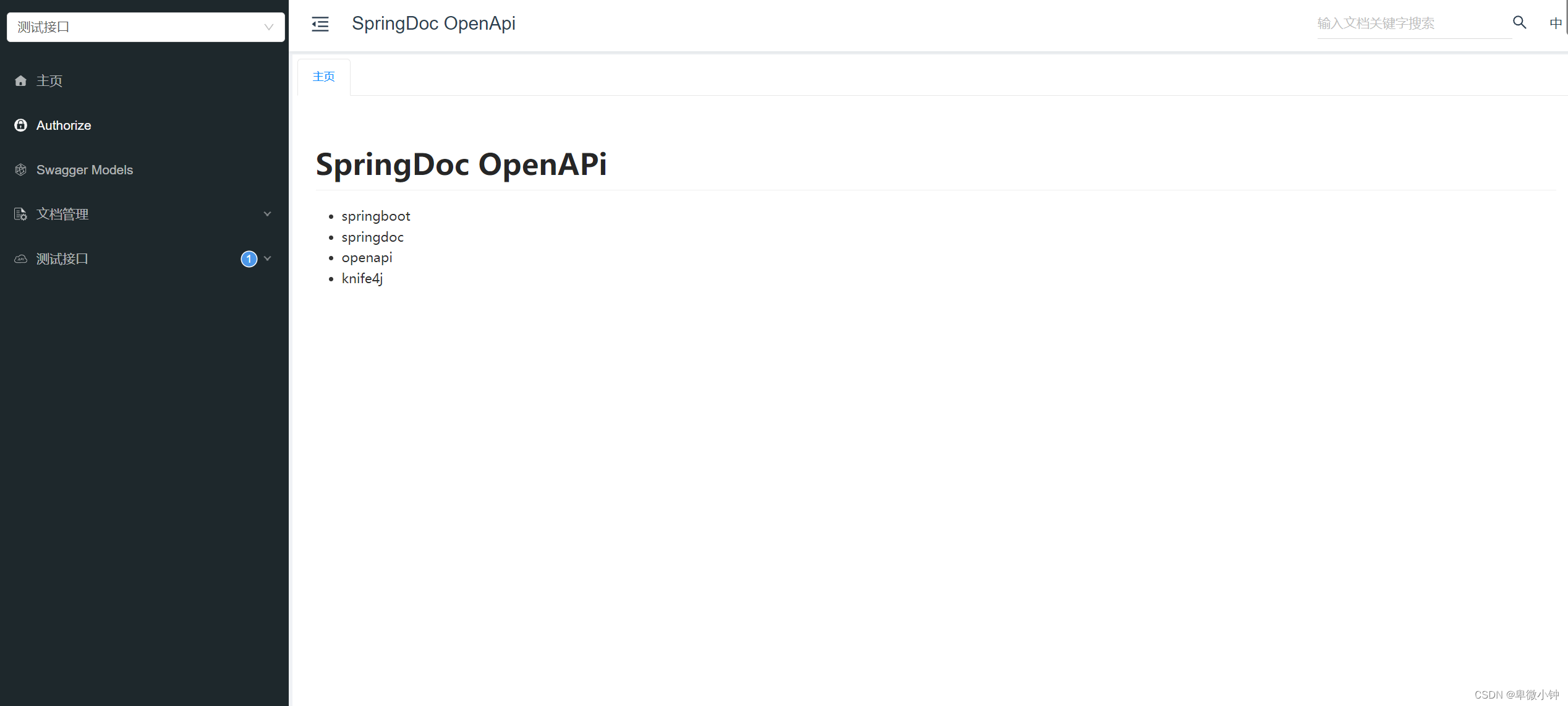Open the 测试接口 top dropdown selector

coord(145,26)
